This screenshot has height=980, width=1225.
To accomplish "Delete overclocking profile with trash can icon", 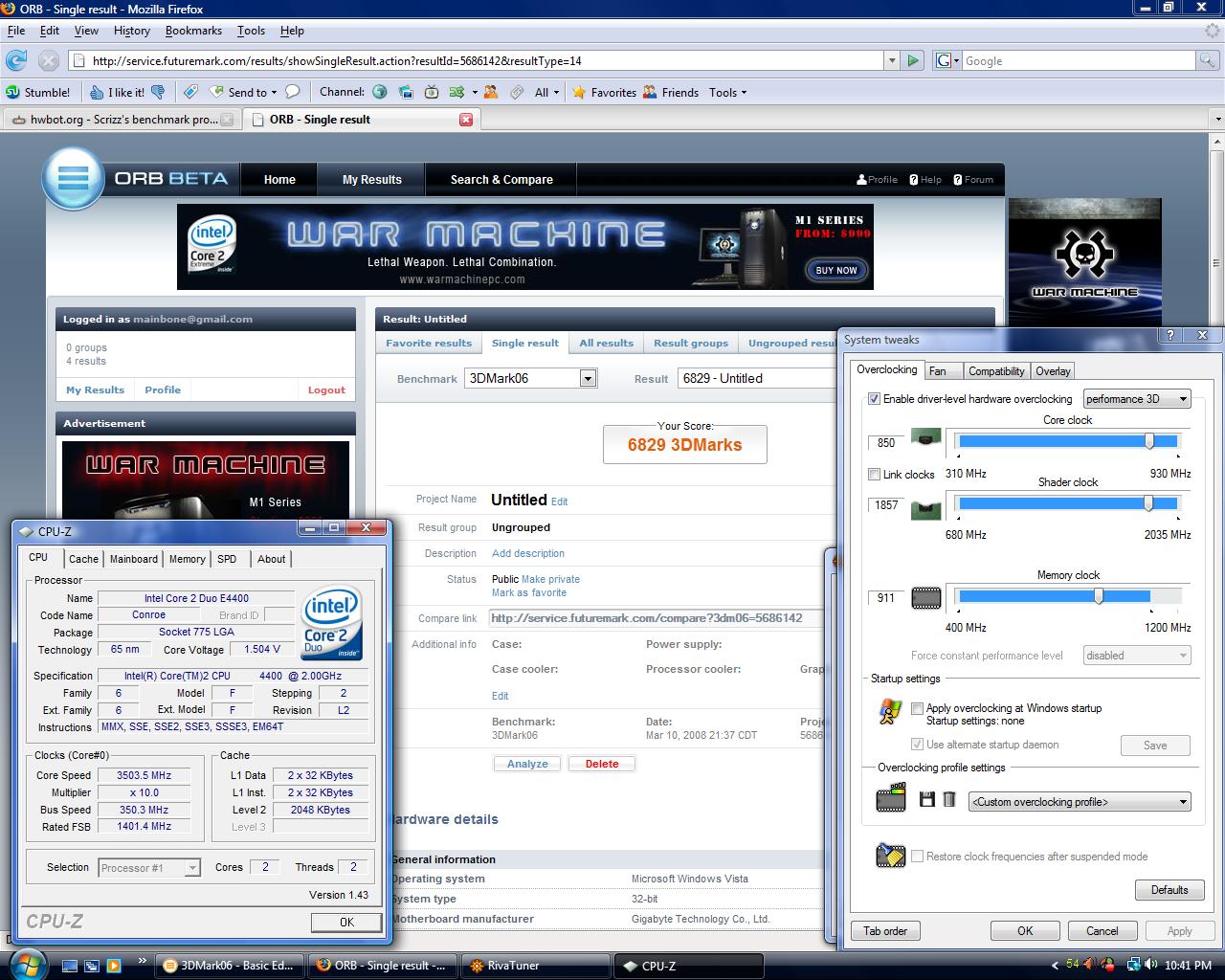I will [x=949, y=799].
